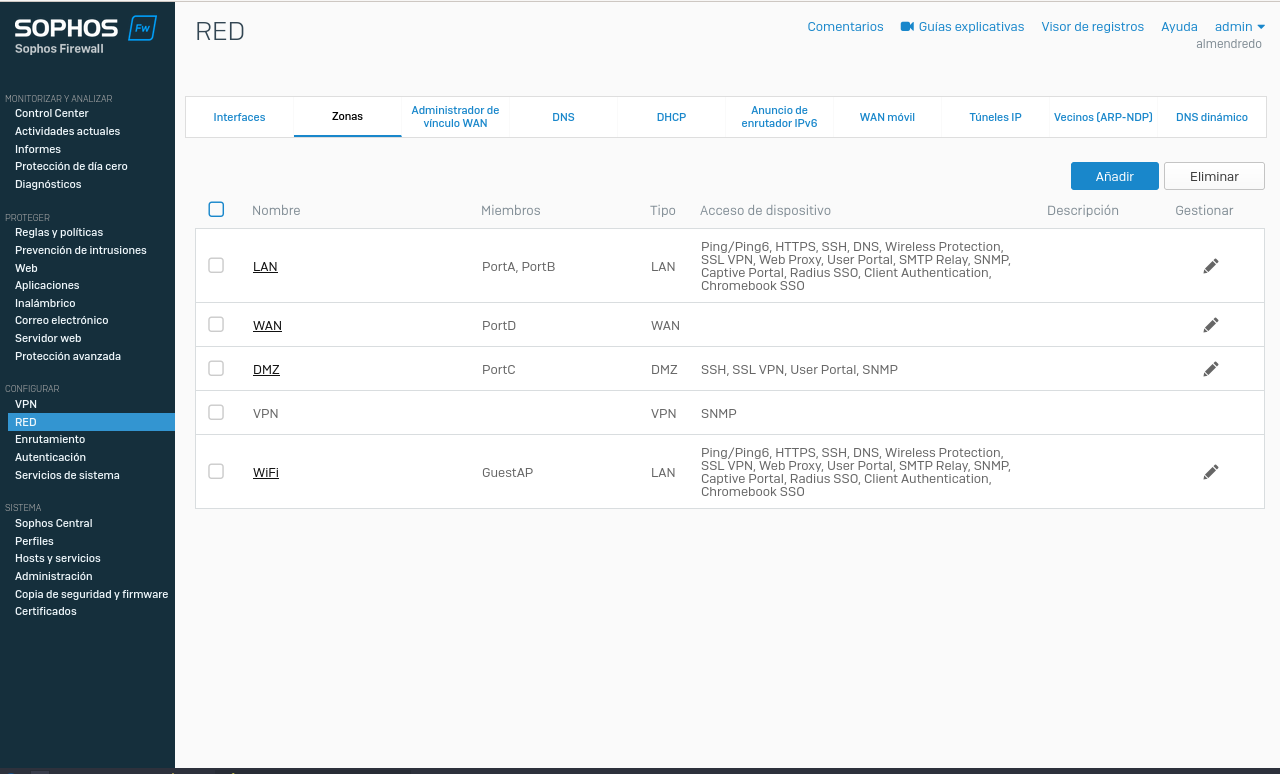1280x774 pixels.
Task: Click the pencil edit icon for LAN zone
Action: [1210, 266]
